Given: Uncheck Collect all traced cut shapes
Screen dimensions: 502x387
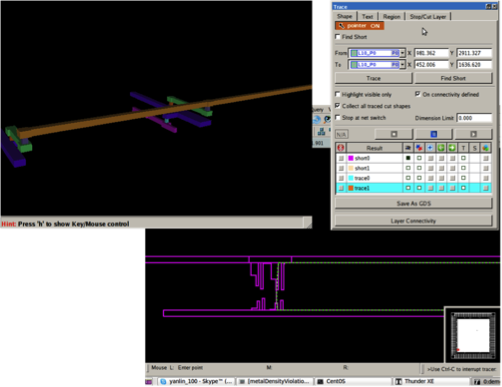Looking at the screenshot, I should (x=338, y=106).
